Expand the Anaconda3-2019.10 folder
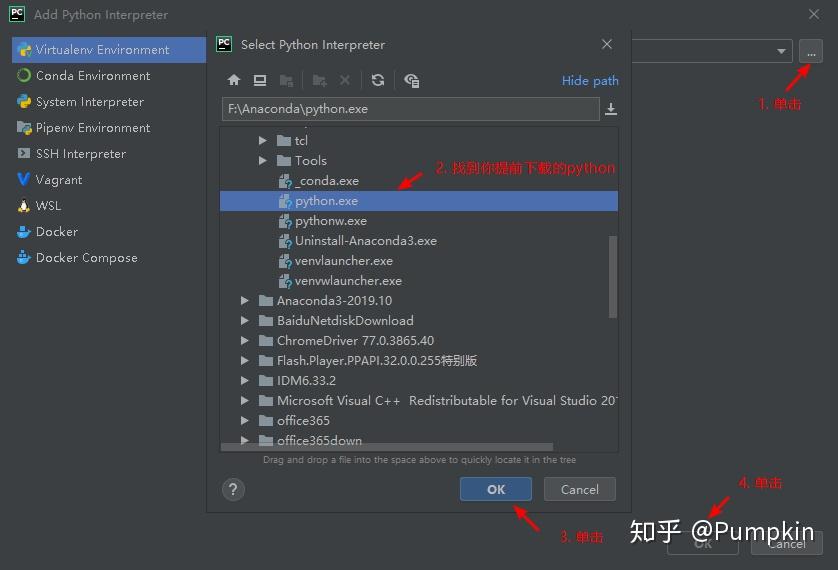Viewport: 838px width, 570px height. coord(244,301)
